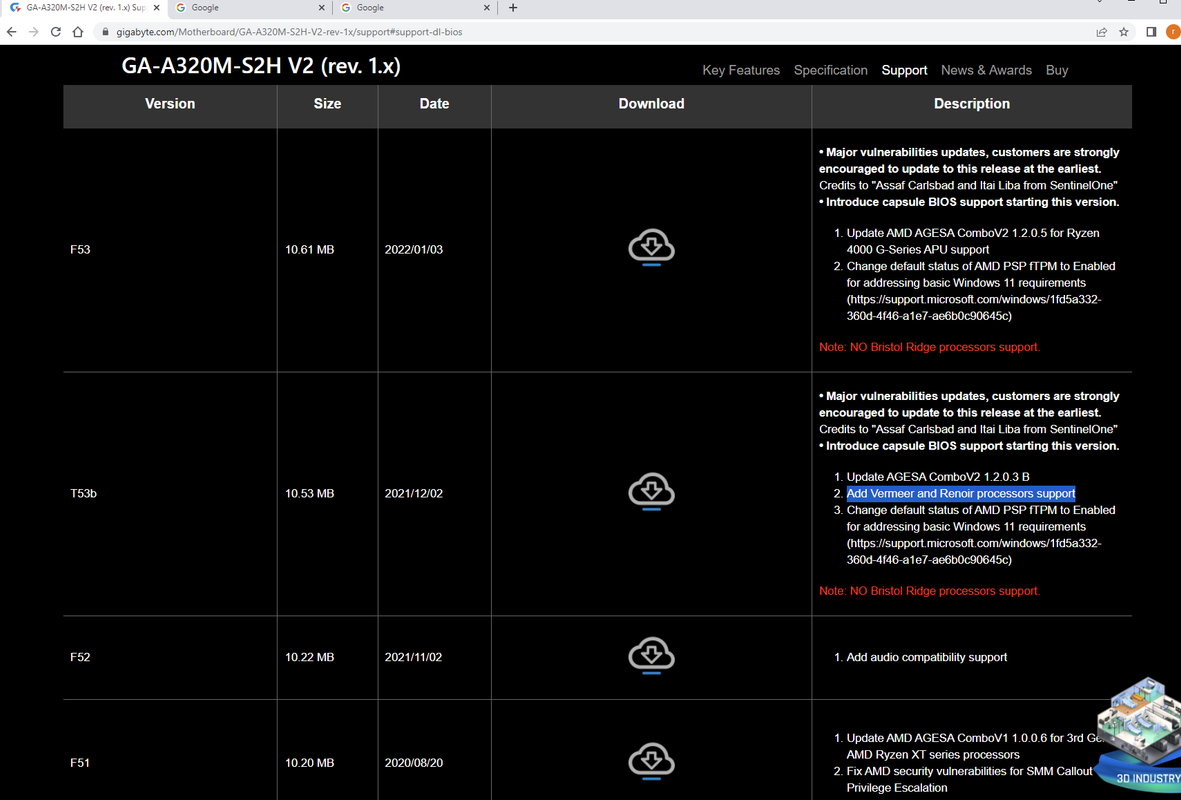The width and height of the screenshot is (1181, 800).
Task: Click the 10.22 MB size value
Action: (310, 657)
